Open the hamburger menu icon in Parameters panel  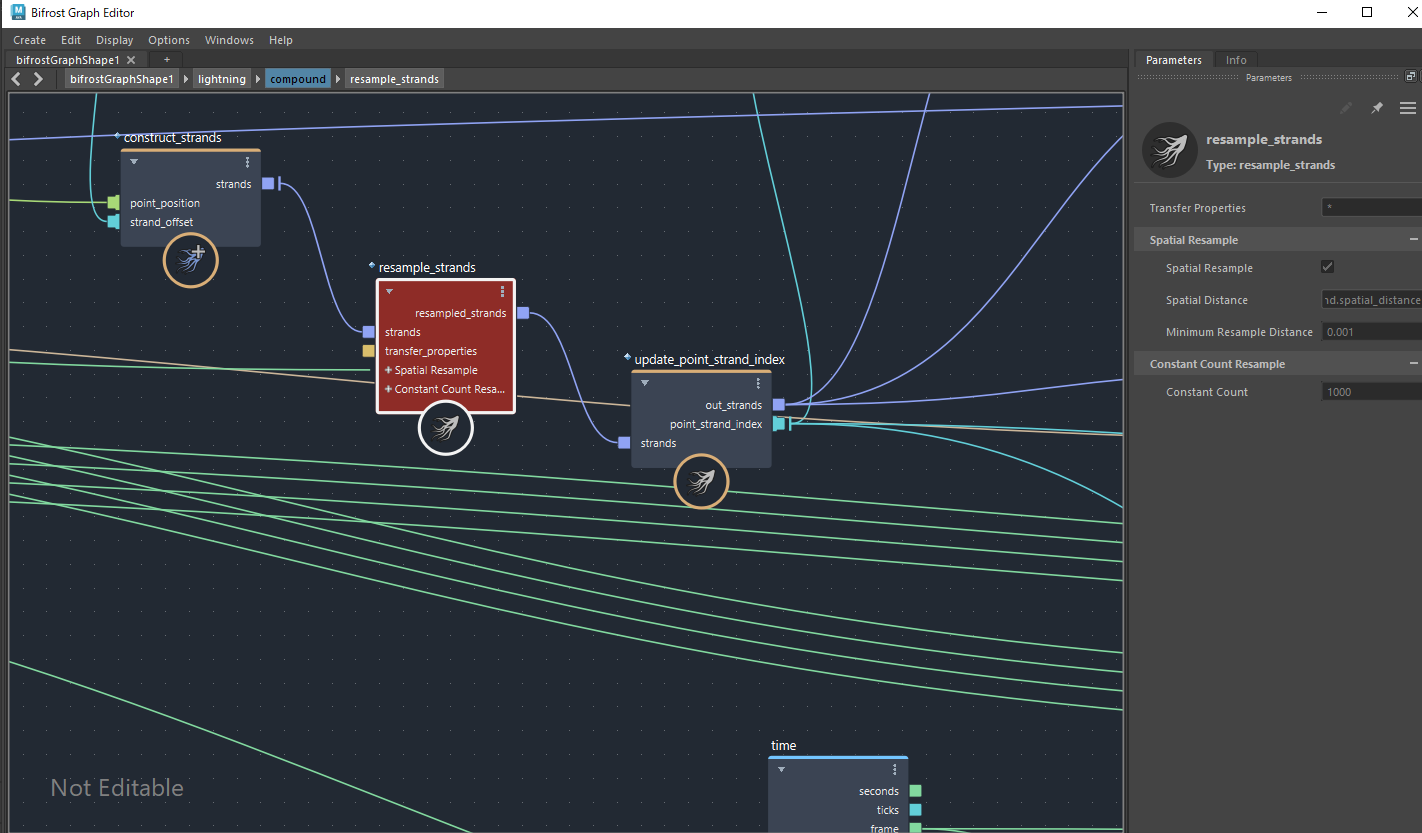click(1408, 108)
